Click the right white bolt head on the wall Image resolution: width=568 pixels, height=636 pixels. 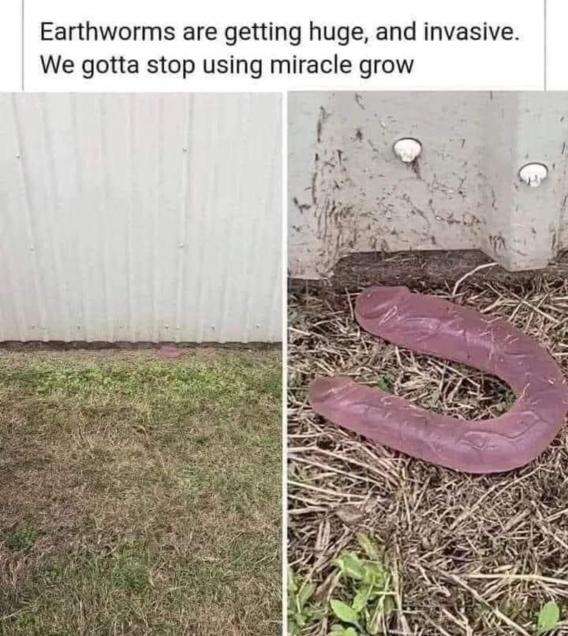(533, 174)
